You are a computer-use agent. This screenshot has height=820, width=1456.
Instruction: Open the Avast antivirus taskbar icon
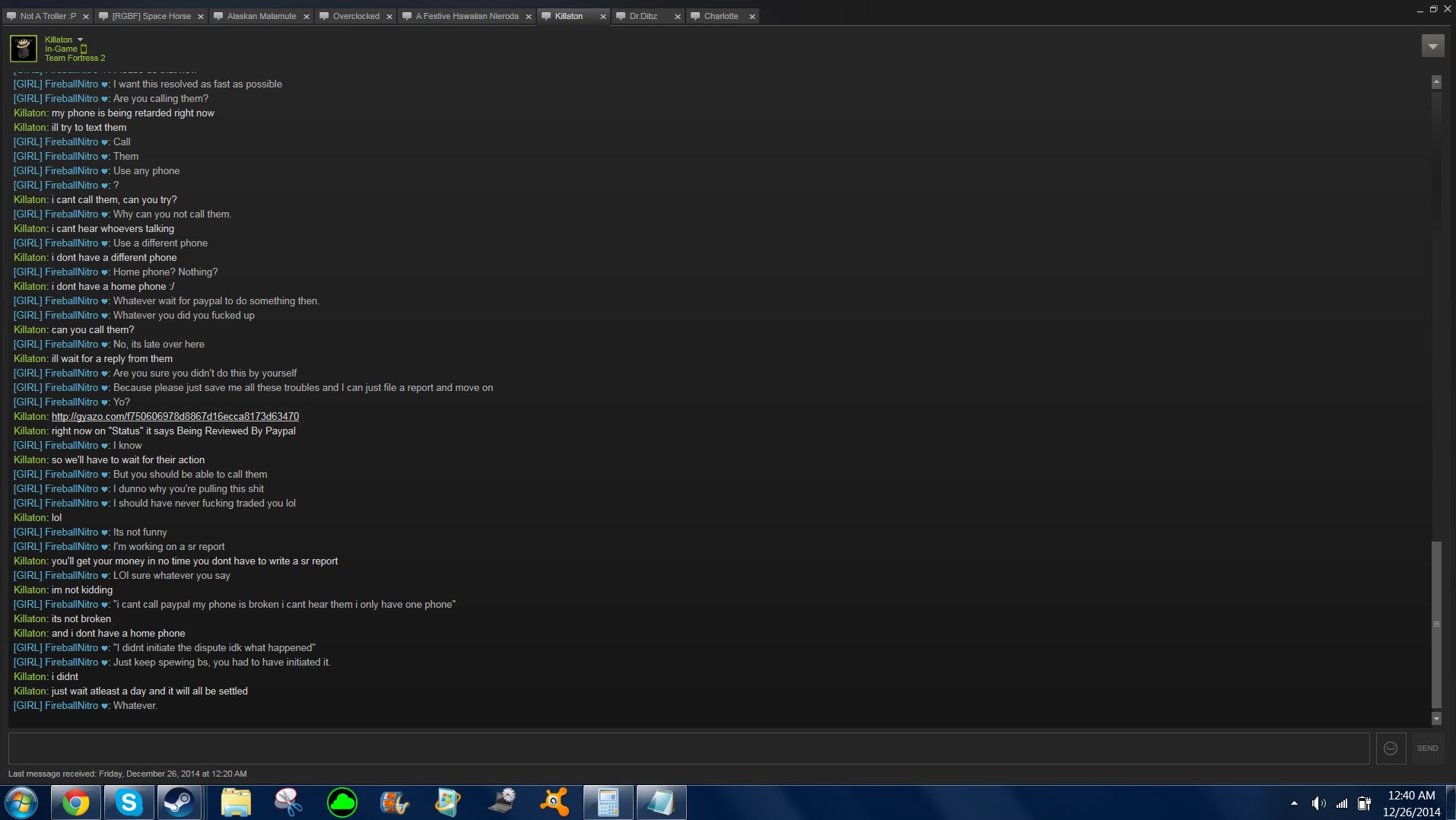[x=554, y=803]
